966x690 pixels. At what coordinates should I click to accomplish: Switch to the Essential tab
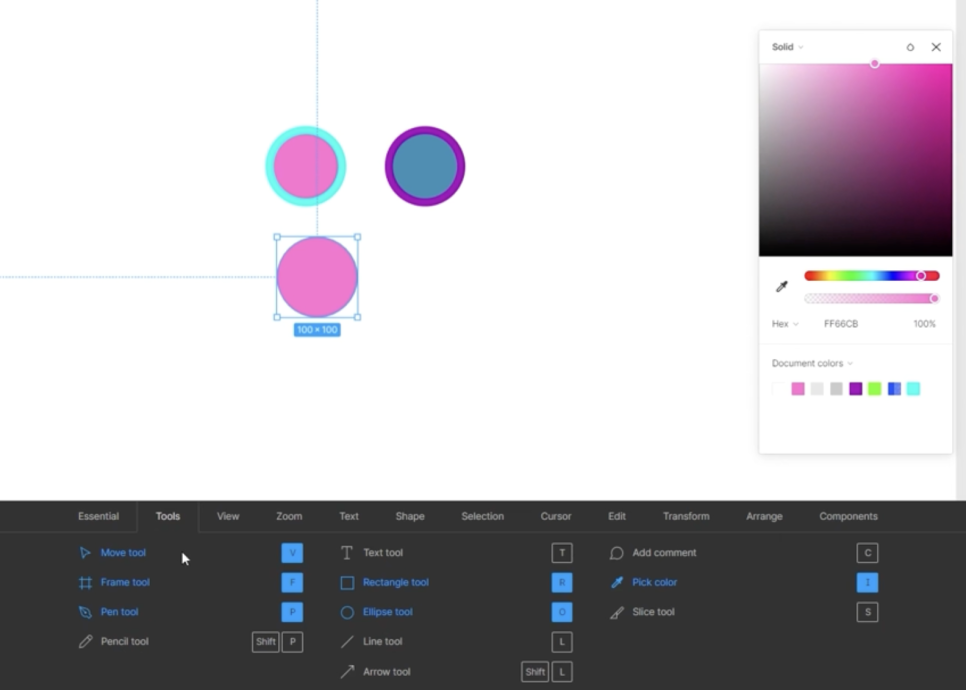99,516
